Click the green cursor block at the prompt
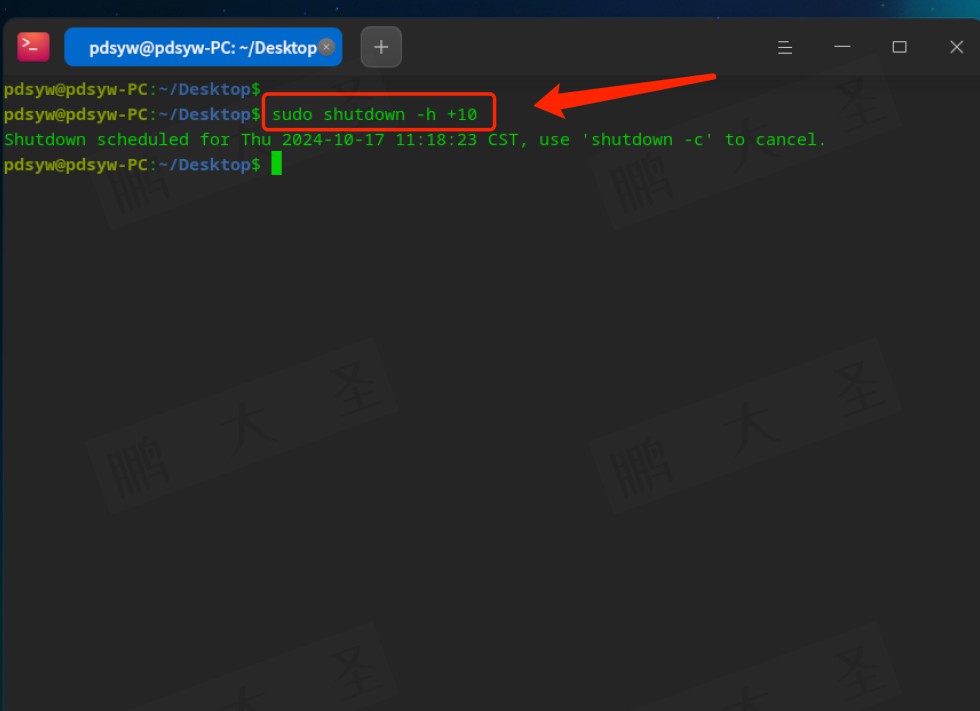 [x=277, y=164]
